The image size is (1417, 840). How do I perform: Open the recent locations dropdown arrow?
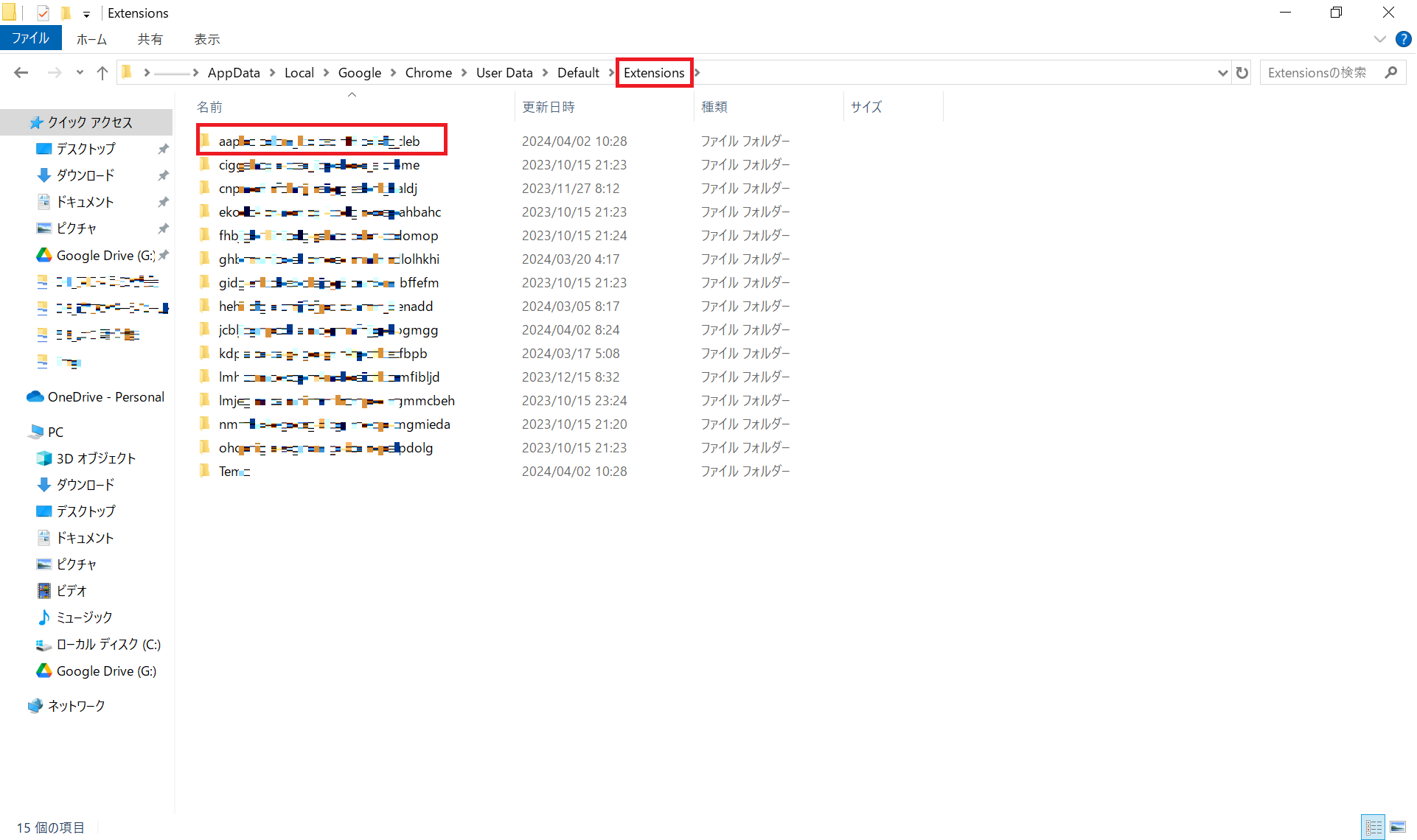click(80, 72)
